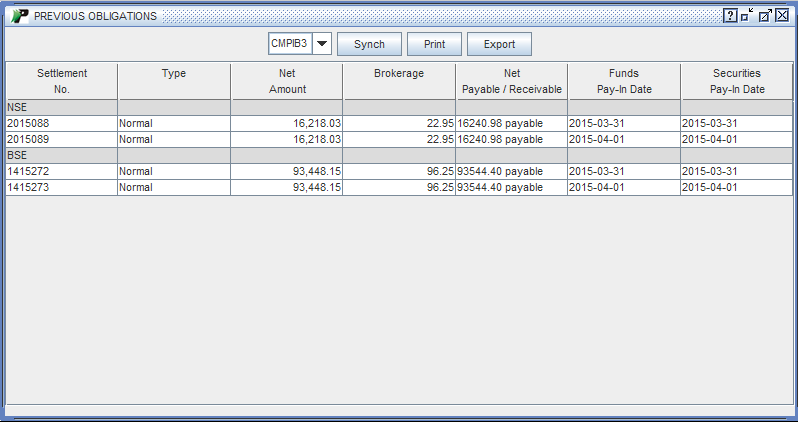Close the Previous Obligations window
798x422 pixels.
(782, 16)
